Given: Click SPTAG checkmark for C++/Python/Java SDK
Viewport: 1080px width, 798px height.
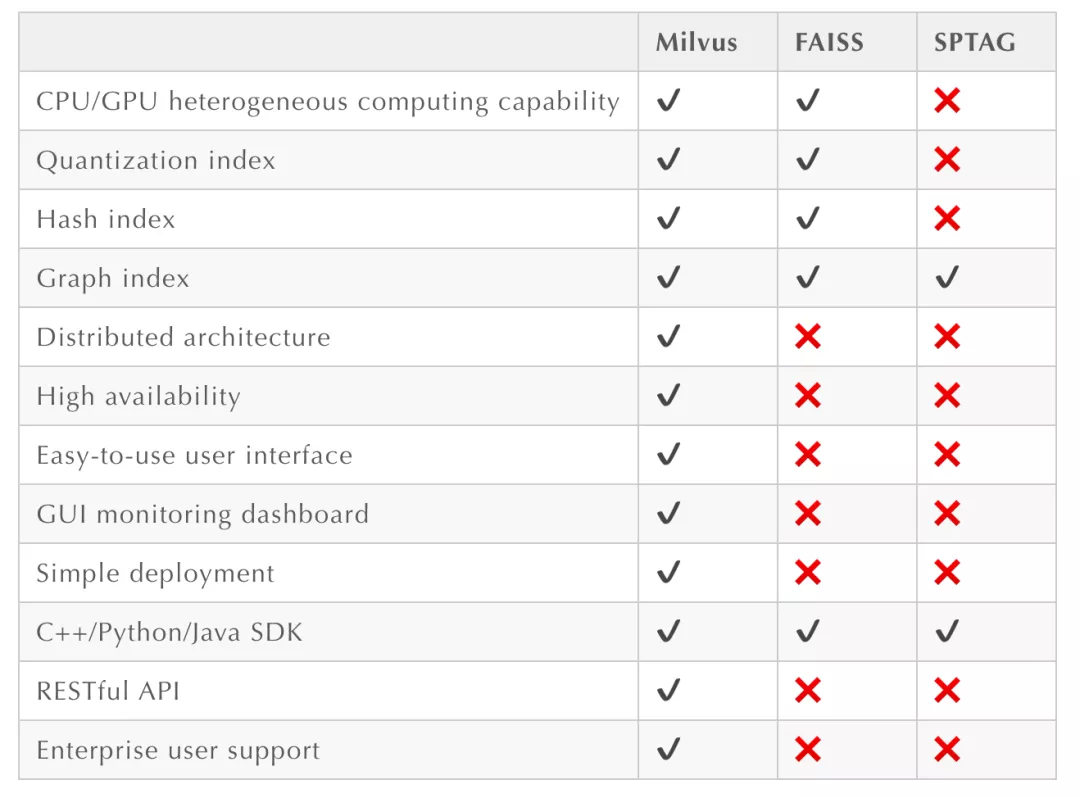Looking at the screenshot, I should coord(947,632).
